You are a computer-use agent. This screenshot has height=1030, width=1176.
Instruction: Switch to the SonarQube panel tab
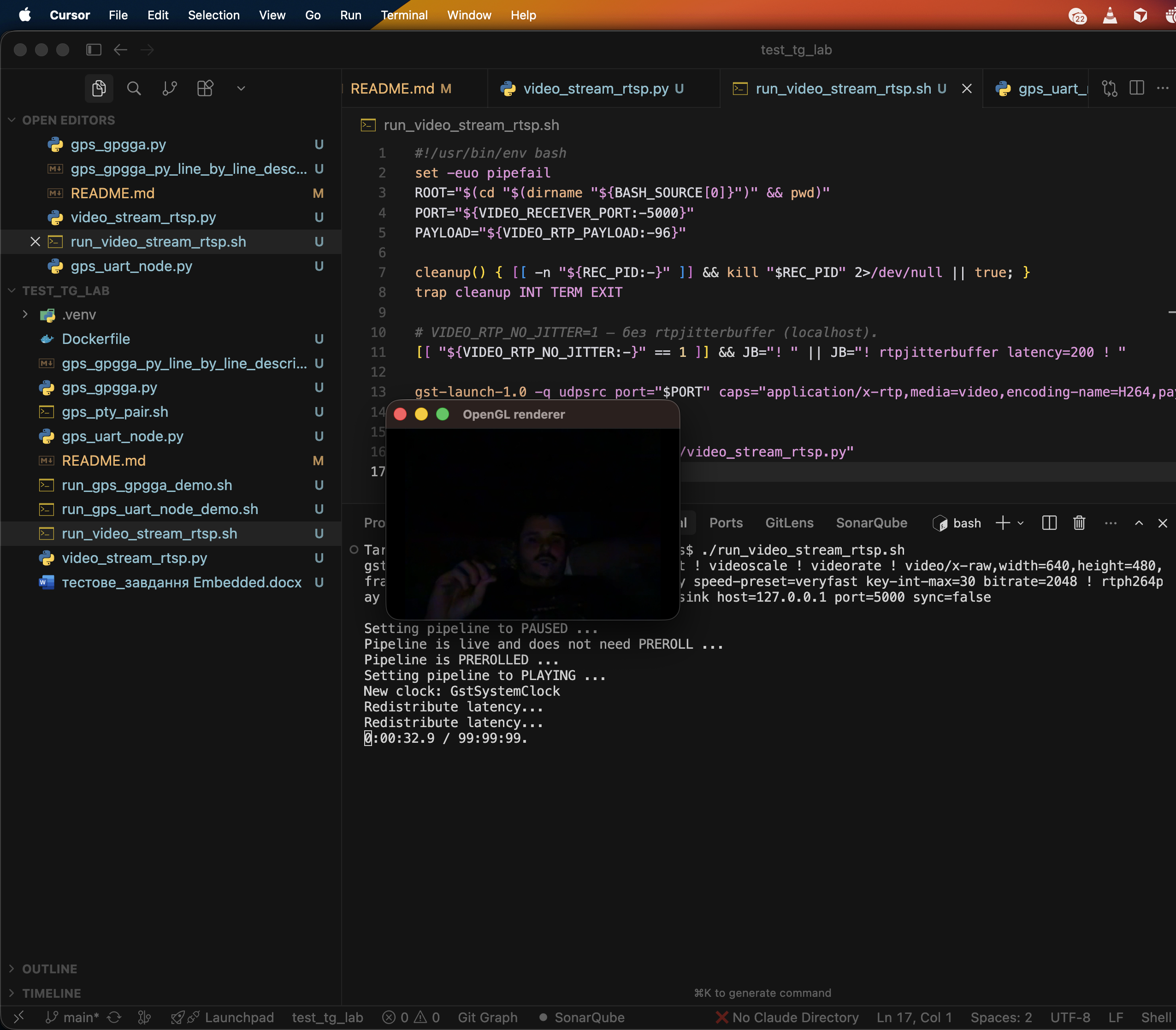tap(871, 523)
